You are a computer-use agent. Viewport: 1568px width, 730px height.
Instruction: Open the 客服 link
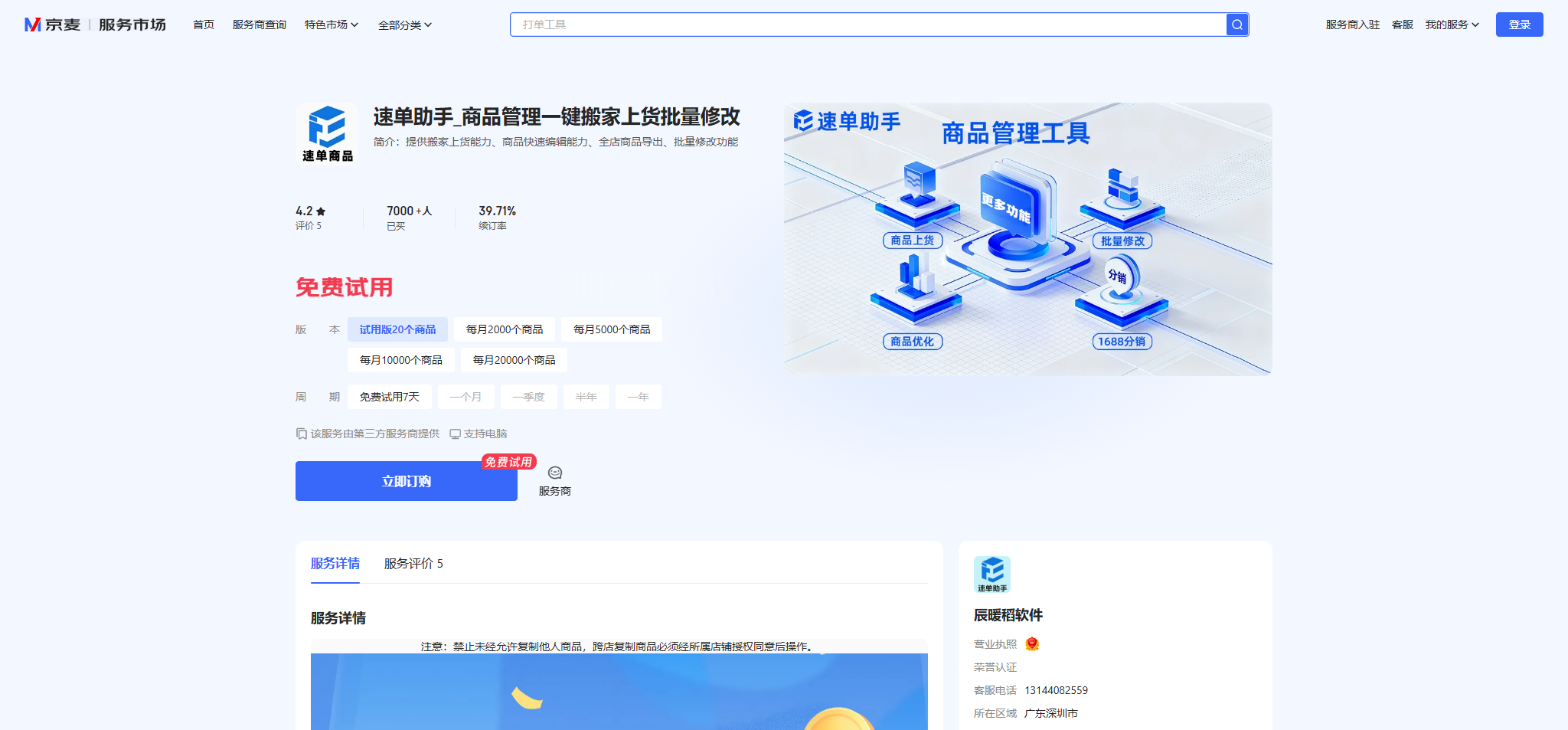(1403, 25)
